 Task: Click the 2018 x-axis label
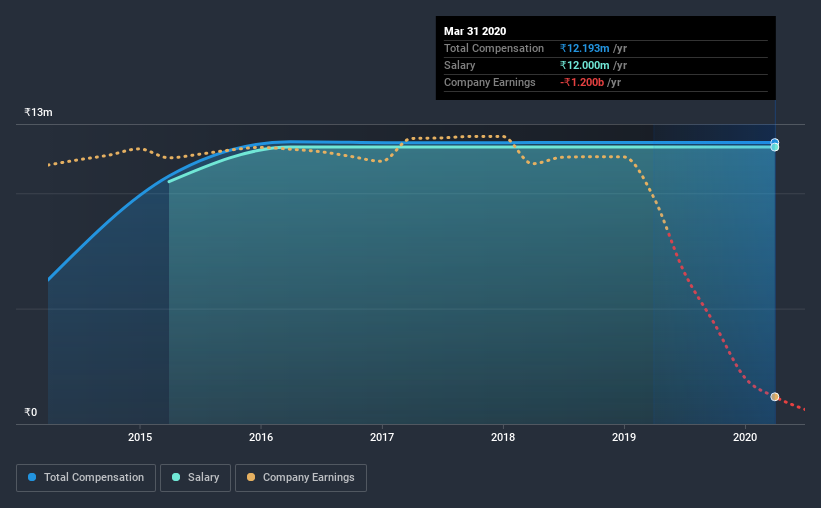(x=503, y=437)
